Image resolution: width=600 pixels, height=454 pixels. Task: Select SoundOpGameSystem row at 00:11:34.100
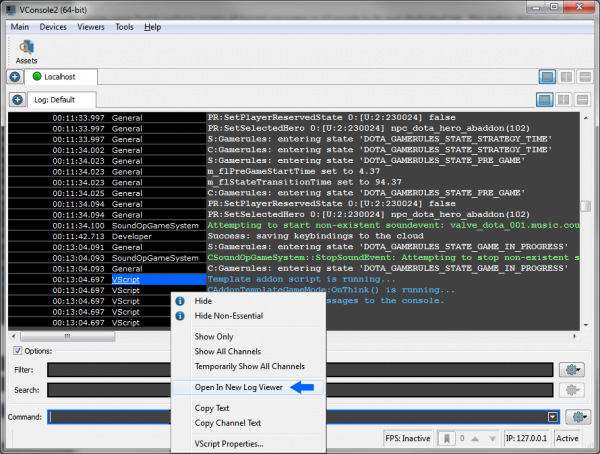[x=294, y=225]
